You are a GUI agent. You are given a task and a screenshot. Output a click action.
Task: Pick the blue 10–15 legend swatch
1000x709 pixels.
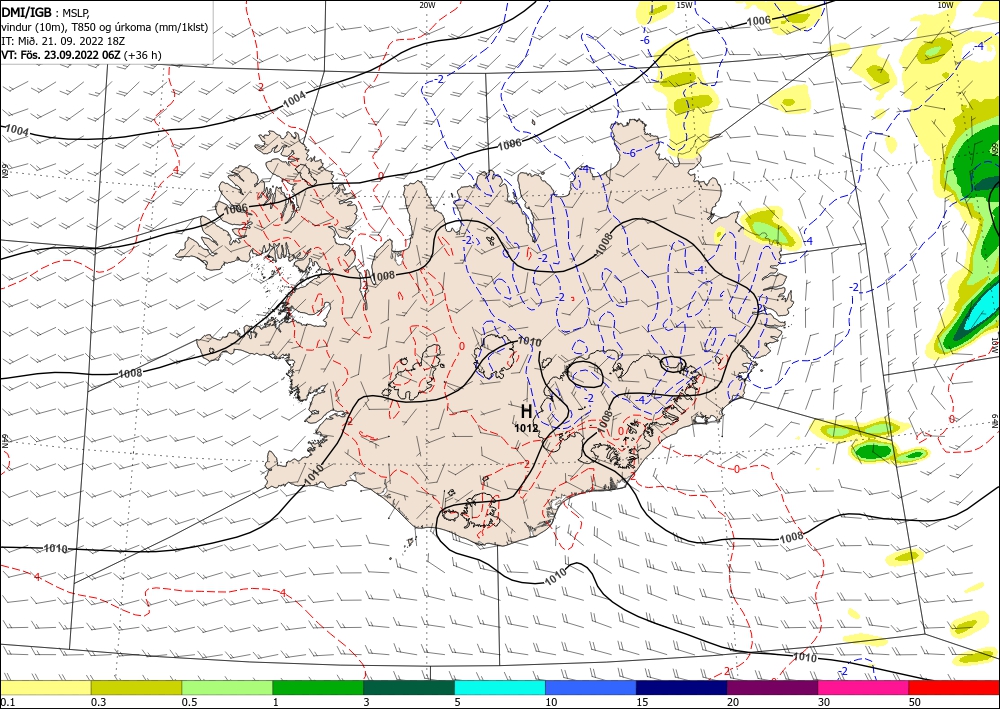tap(591, 687)
